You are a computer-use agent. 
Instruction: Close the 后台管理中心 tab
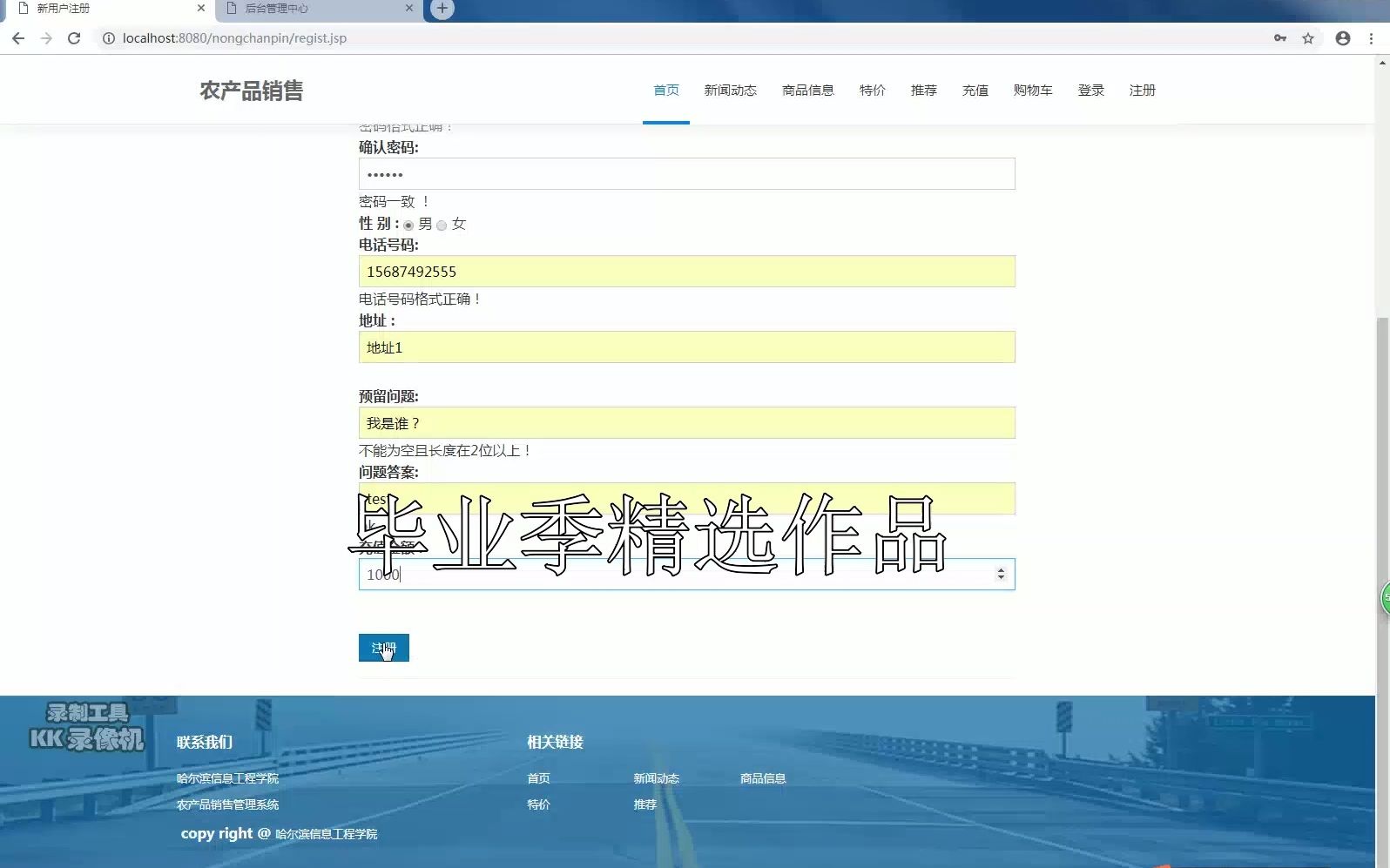(409, 8)
